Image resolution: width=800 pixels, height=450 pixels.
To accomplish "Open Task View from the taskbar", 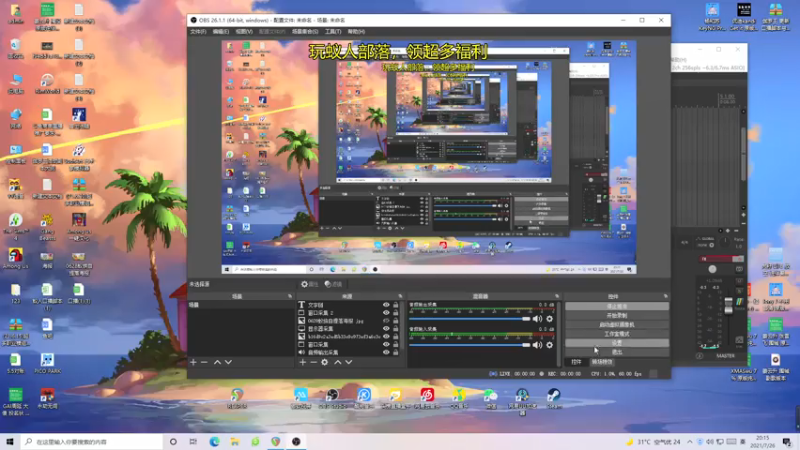I will tap(193, 442).
